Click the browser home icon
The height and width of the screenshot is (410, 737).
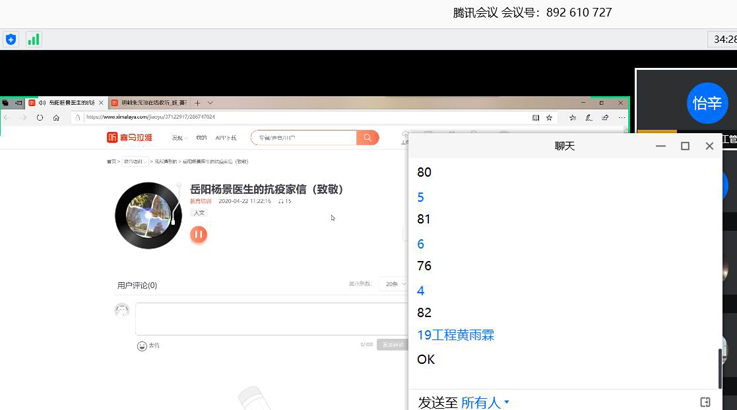coord(56,117)
